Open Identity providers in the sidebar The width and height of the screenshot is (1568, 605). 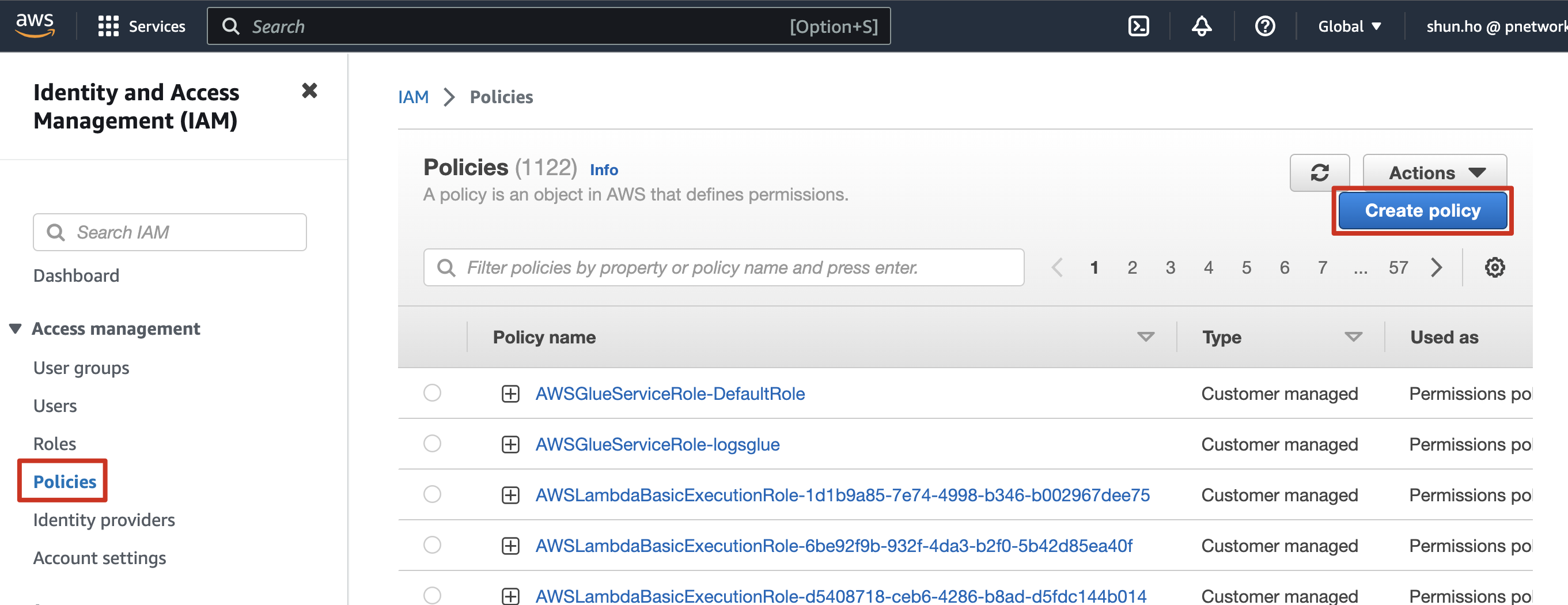(x=104, y=519)
